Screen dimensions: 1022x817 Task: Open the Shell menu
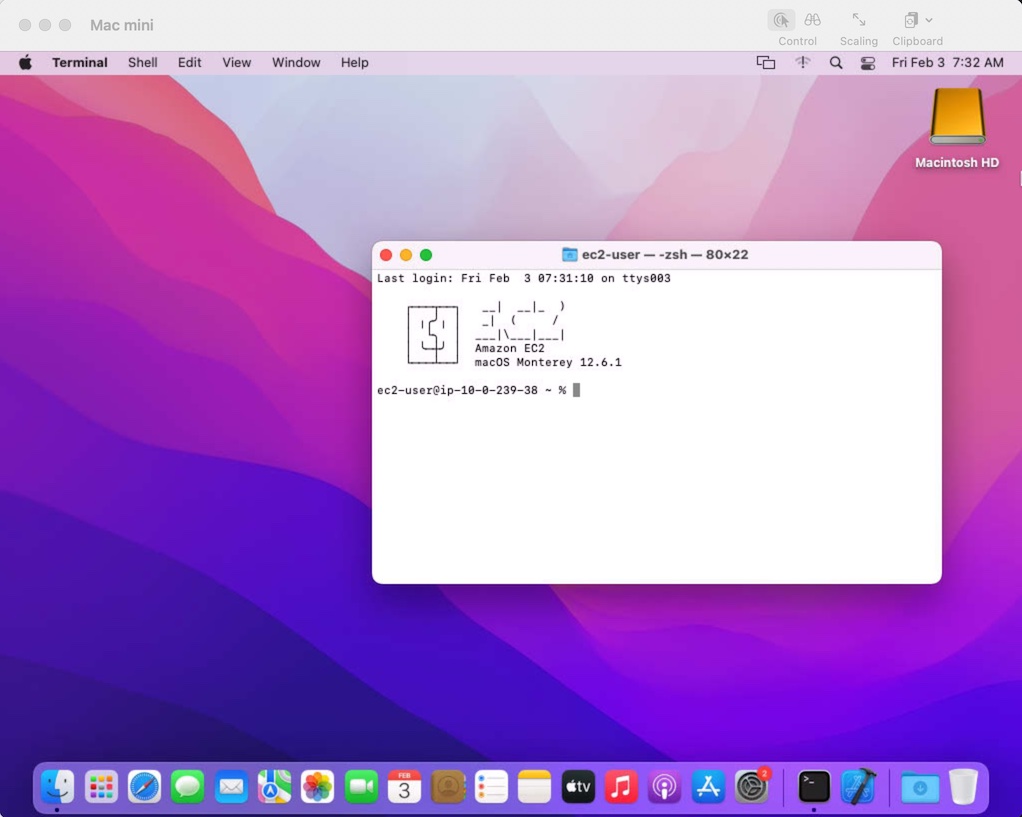point(143,63)
